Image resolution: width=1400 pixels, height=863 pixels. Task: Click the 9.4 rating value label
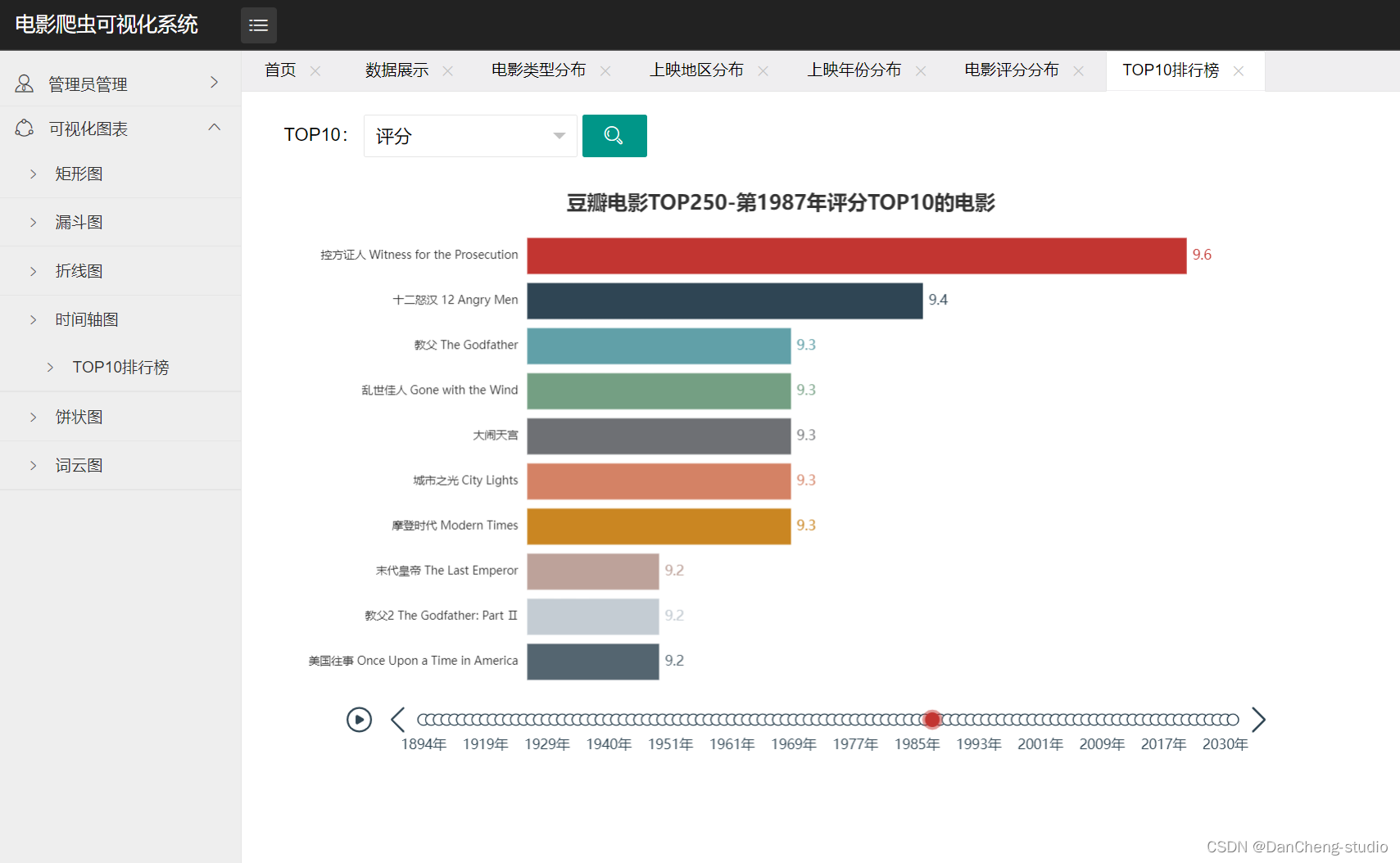click(x=938, y=300)
